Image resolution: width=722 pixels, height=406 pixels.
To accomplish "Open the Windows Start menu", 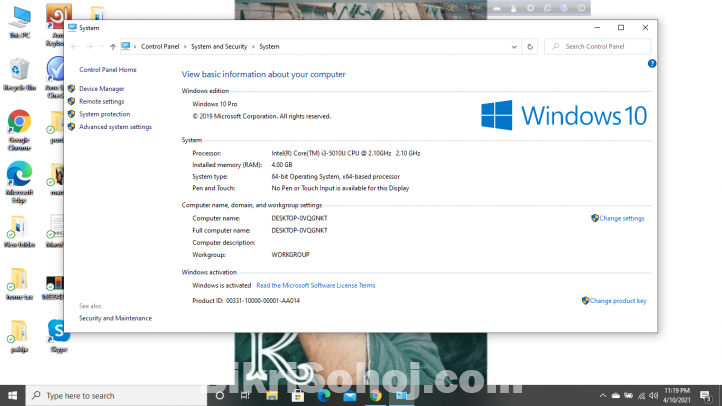I will [12, 395].
